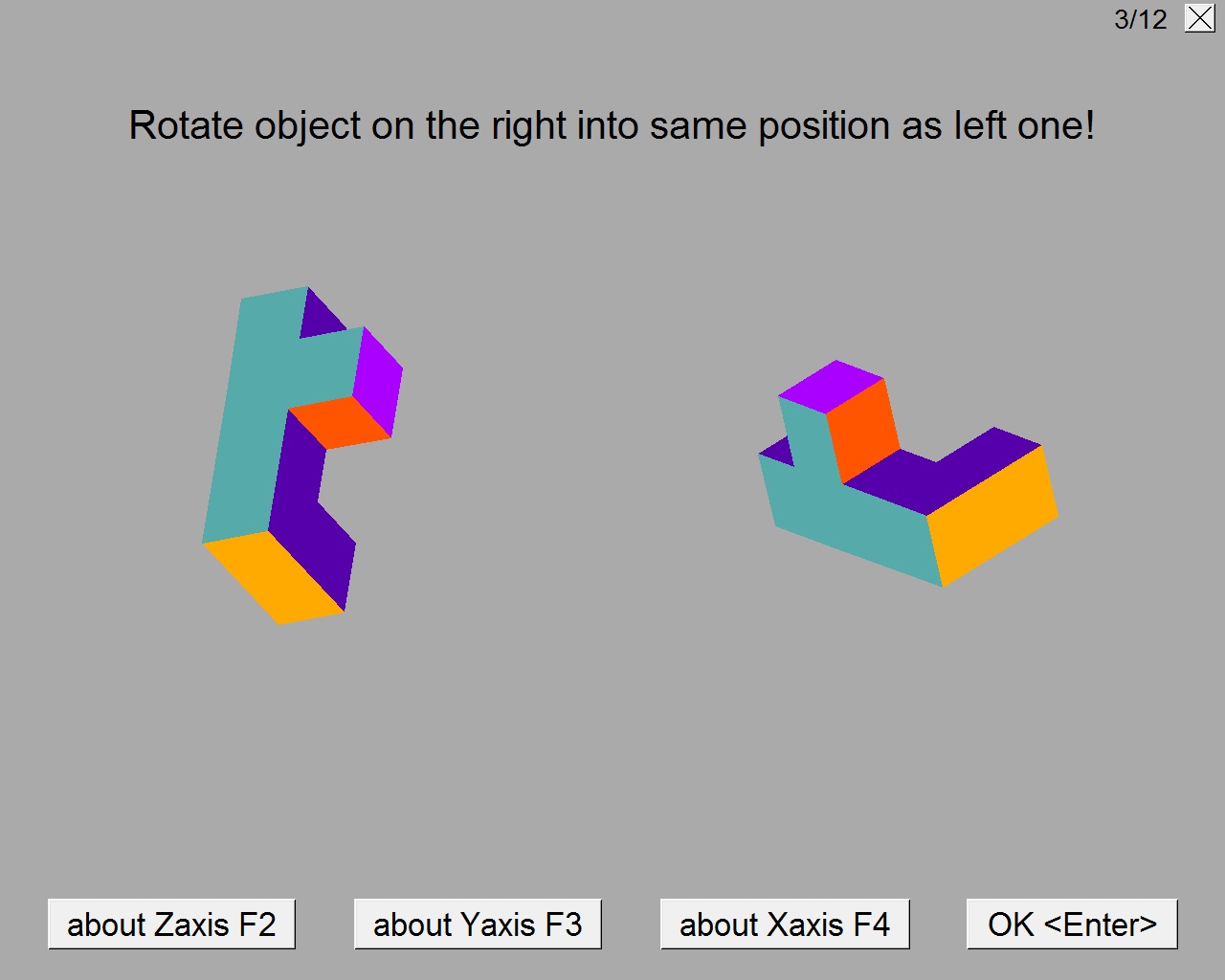Screen dimensions: 1225x980
Task: Close the task with the X box
Action: click(1199, 18)
